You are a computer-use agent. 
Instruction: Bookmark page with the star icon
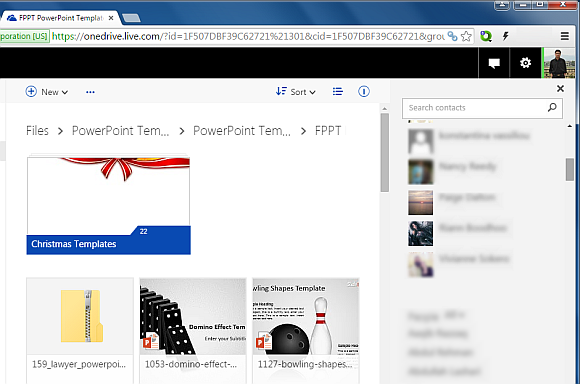tap(466, 36)
